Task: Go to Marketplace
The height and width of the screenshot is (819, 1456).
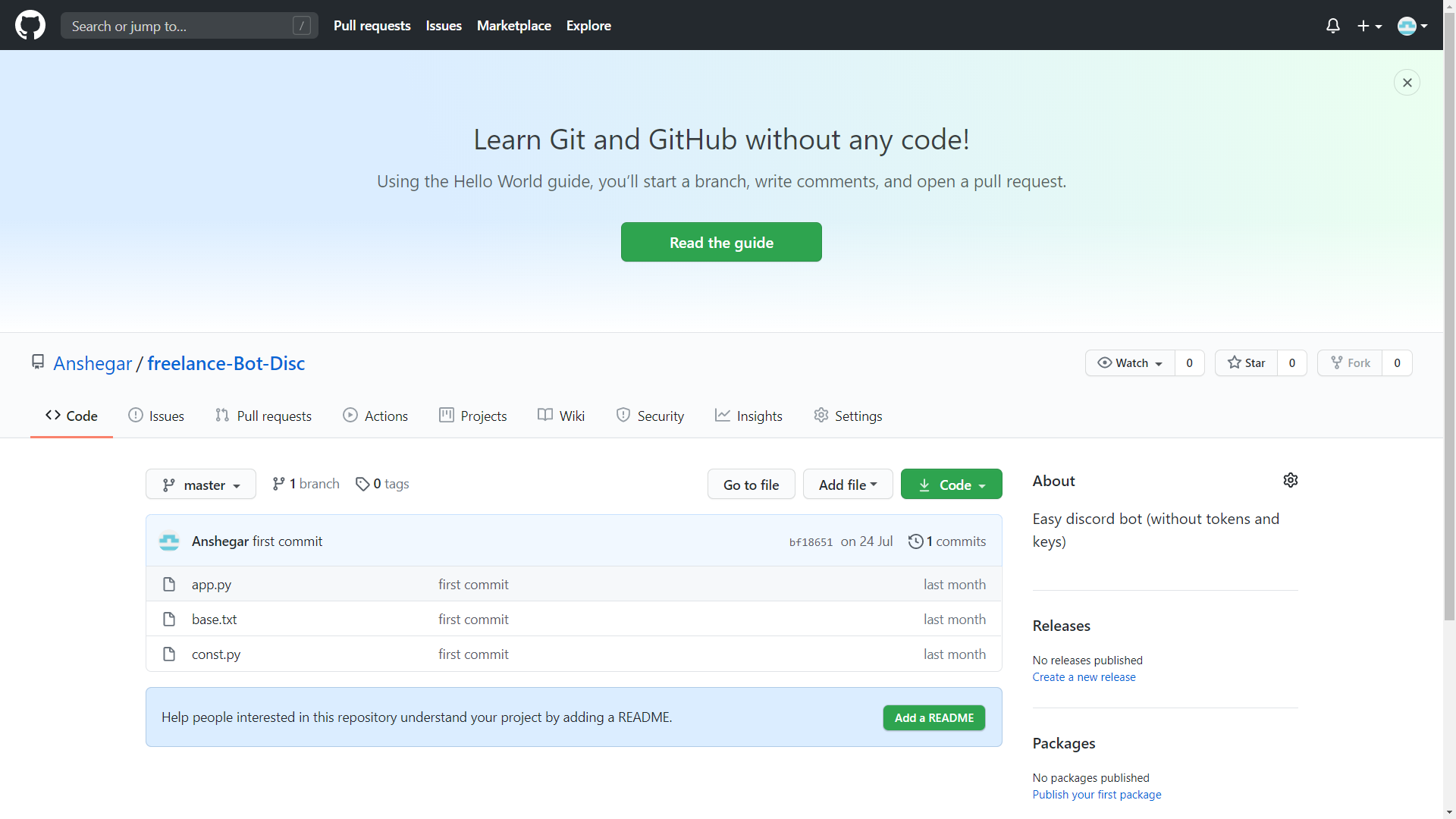Action: point(513,26)
